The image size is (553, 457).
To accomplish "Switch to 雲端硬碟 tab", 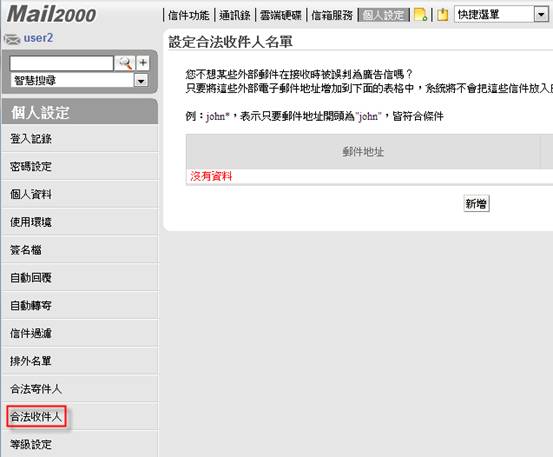I will pos(281,15).
